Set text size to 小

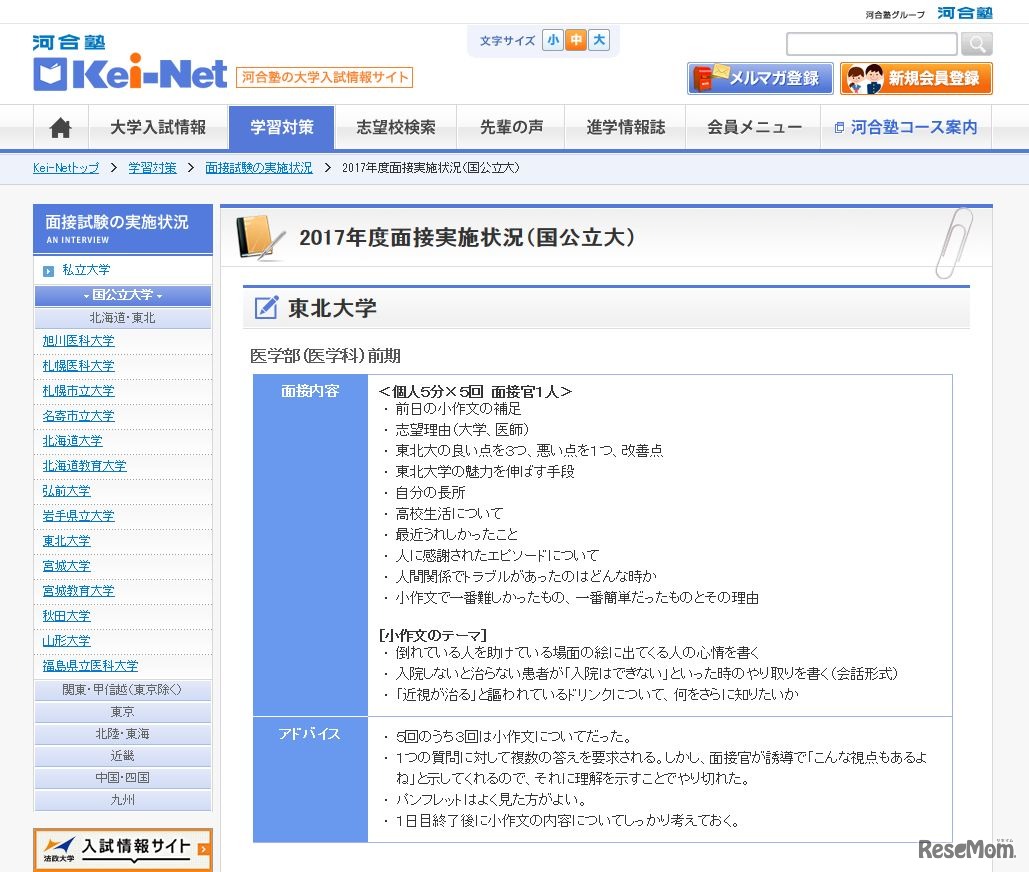[553, 40]
